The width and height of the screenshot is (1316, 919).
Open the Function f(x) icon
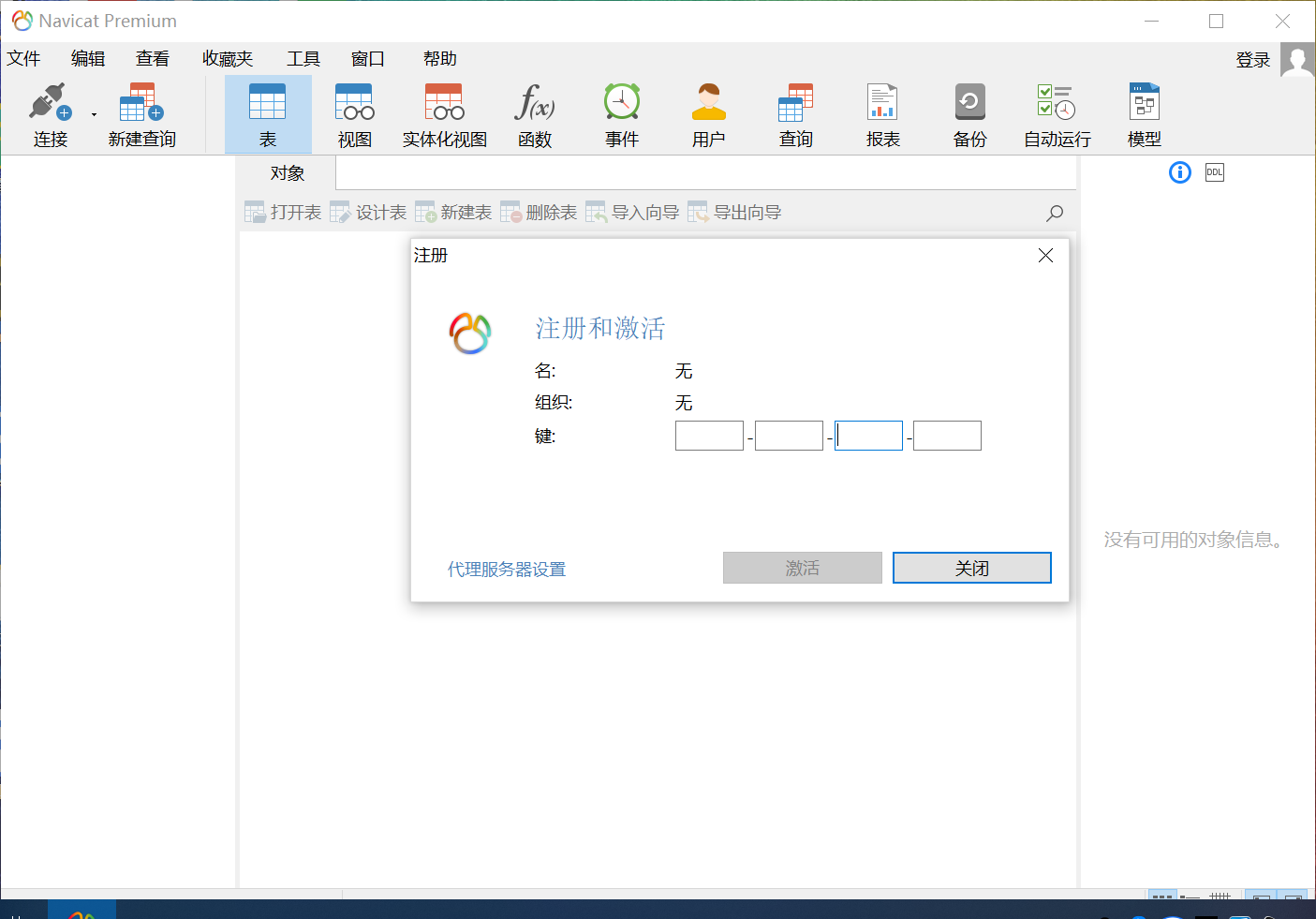535,103
